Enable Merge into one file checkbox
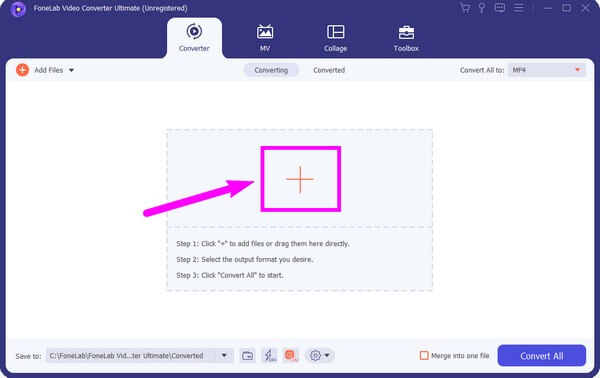The width and height of the screenshot is (600, 378). [424, 356]
